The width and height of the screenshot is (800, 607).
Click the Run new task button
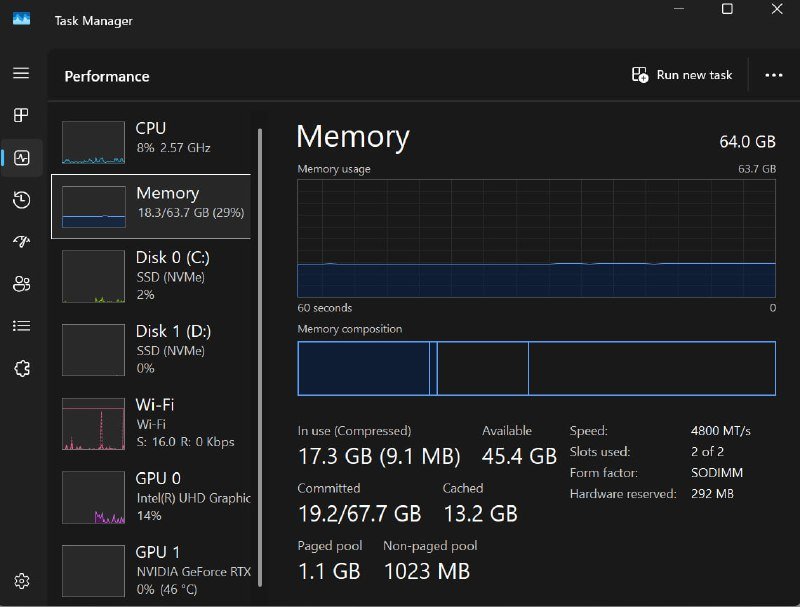pyautogui.click(x=682, y=75)
